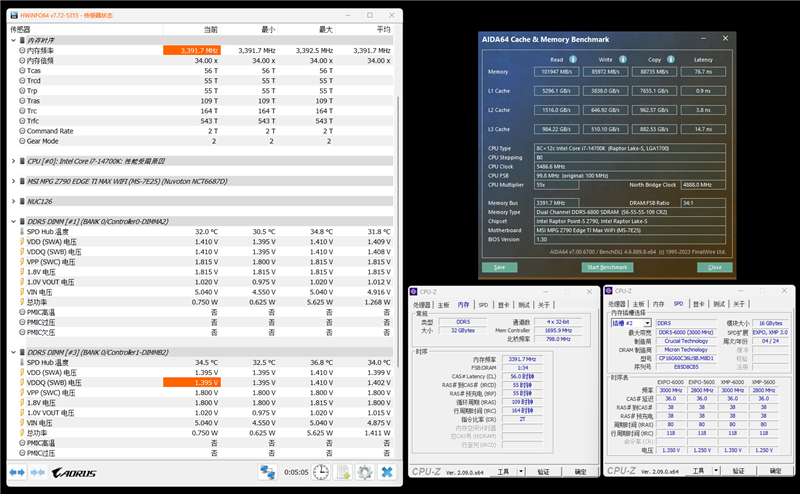The height and width of the screenshot is (494, 800).
Task: Select the highlighted 1.395 V VDDQ current value
Action: click(192, 382)
